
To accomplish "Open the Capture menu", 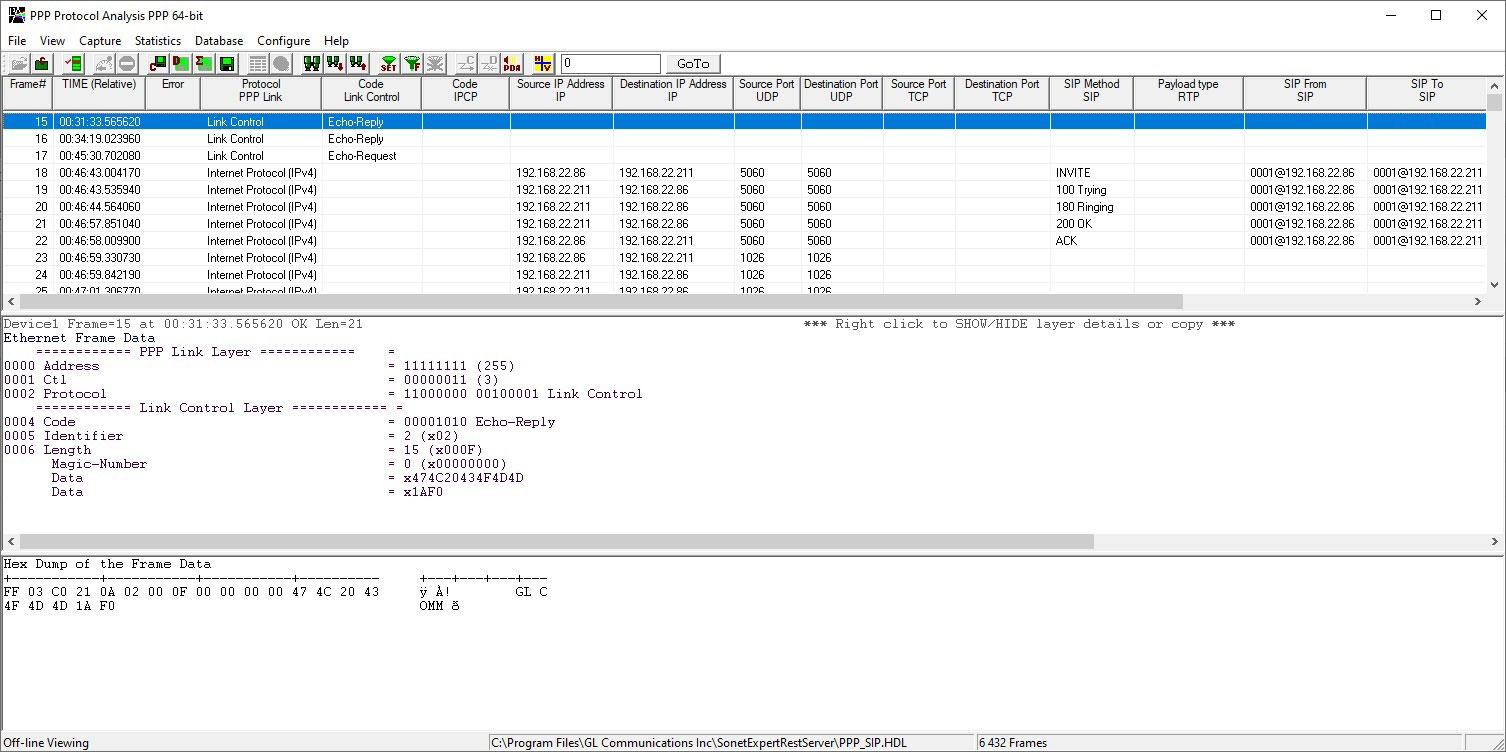I will [x=100, y=41].
